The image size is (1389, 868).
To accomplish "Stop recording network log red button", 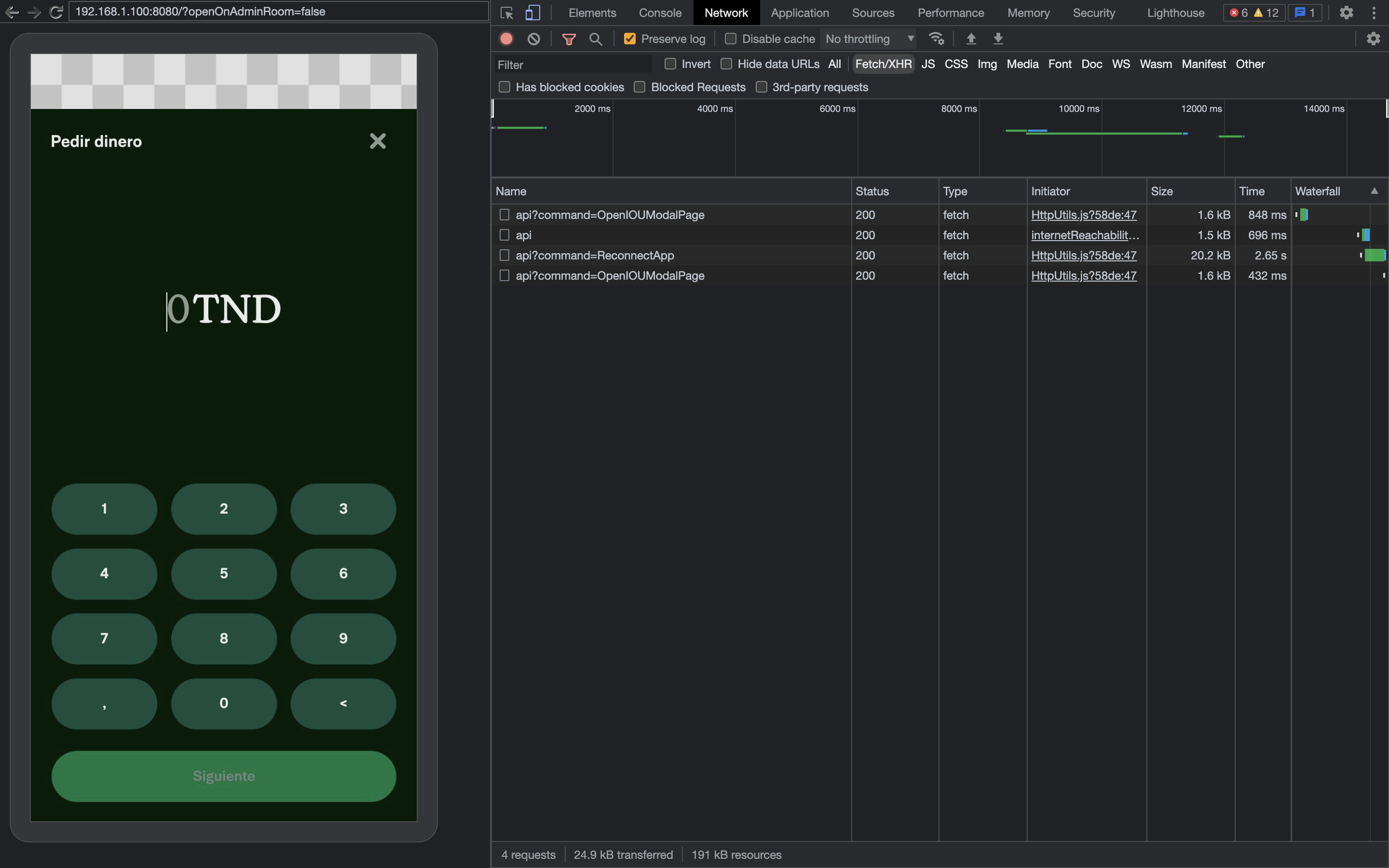I will coord(506,39).
